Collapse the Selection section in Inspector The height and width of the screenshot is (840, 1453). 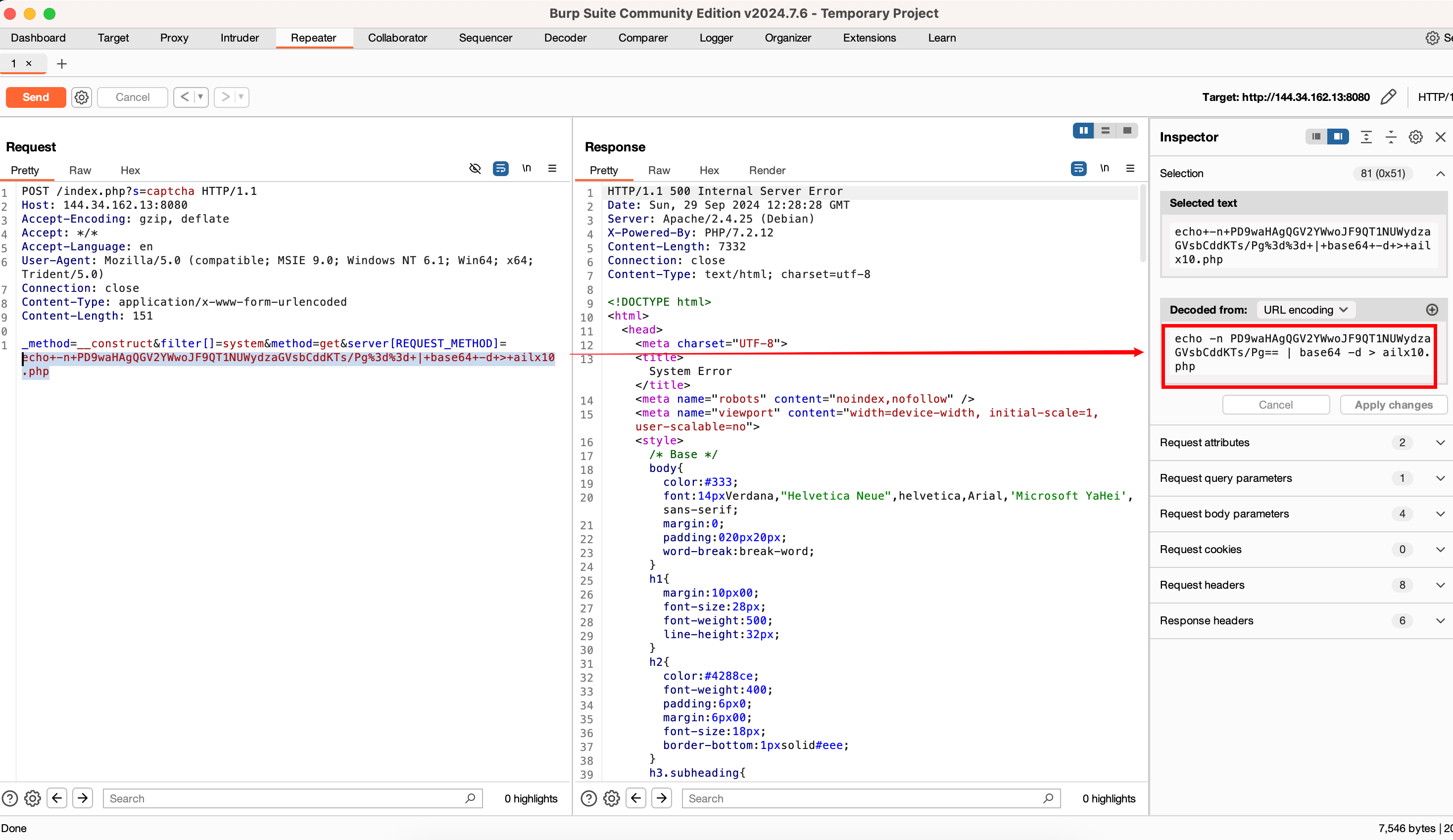point(1440,174)
